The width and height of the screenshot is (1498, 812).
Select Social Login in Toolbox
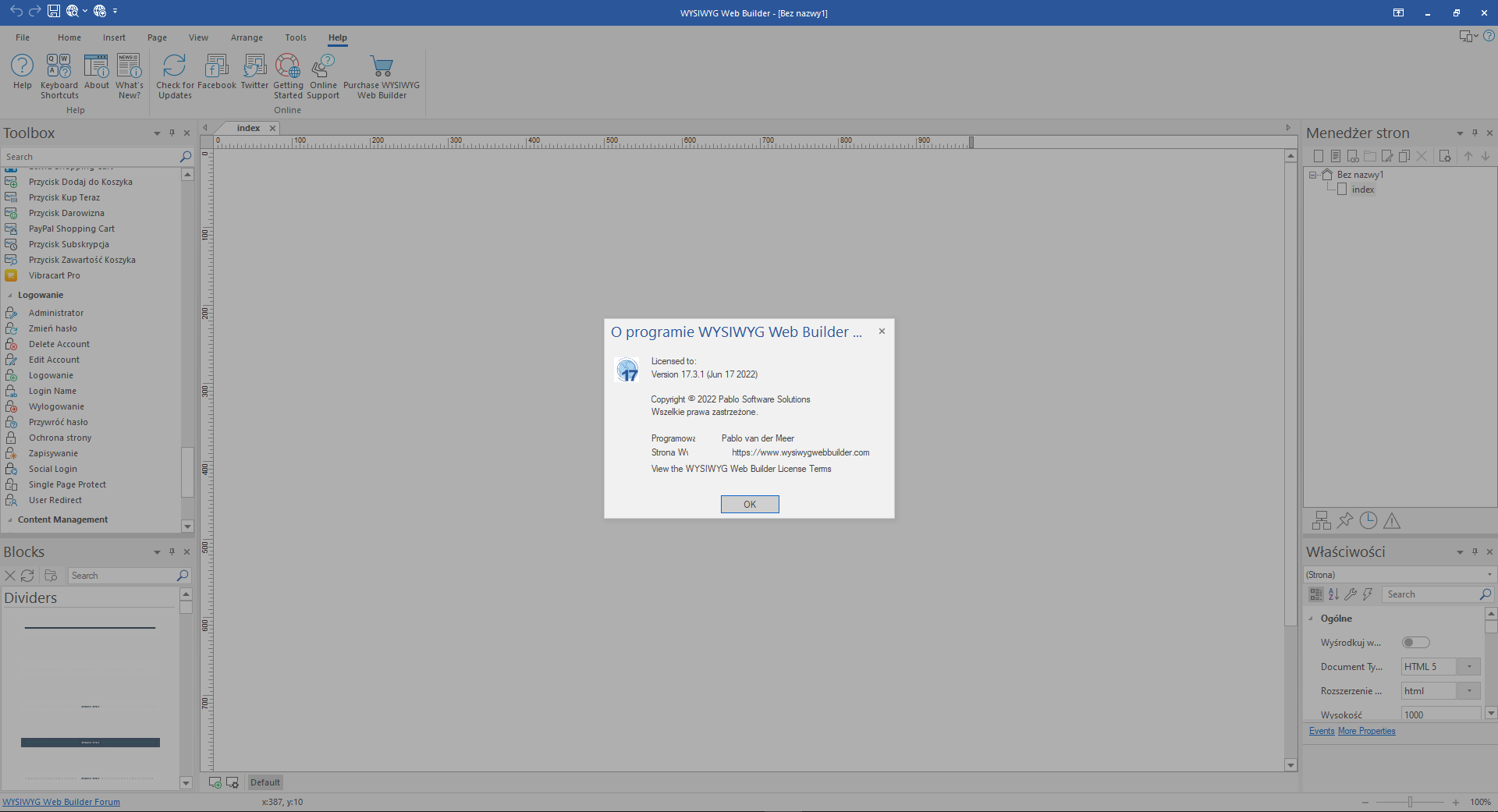53,469
